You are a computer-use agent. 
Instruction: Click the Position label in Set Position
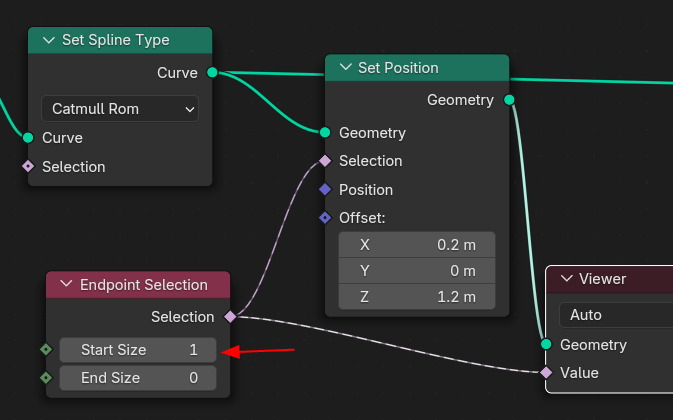point(366,190)
